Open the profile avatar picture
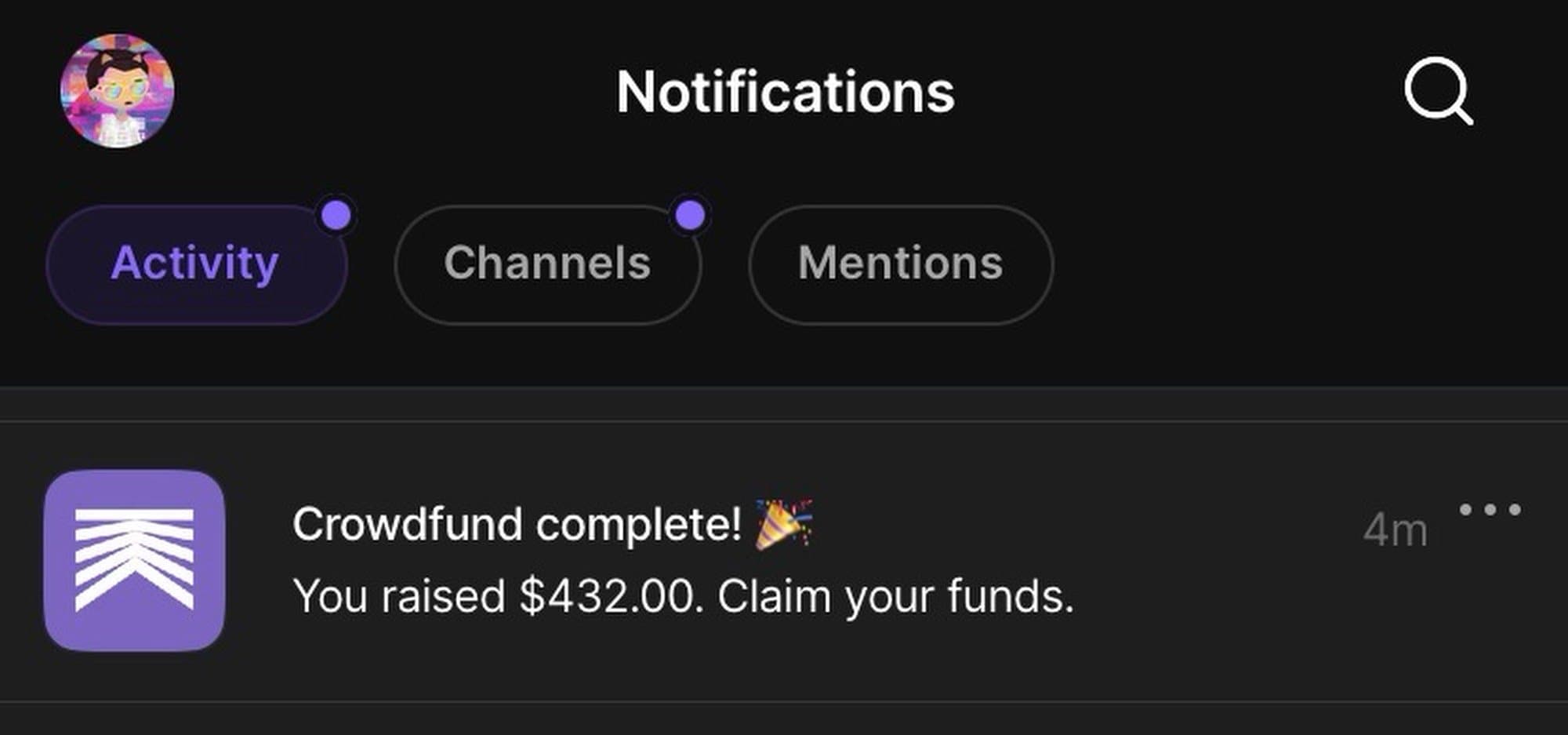 pos(118,90)
